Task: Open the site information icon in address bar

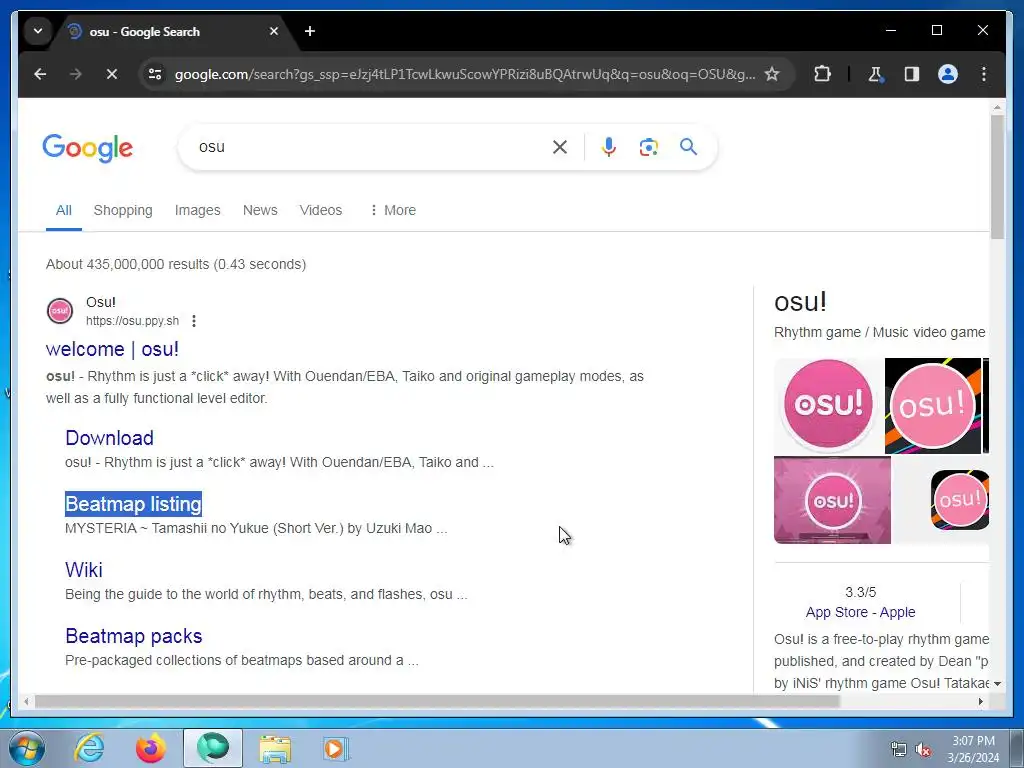Action: coord(155,74)
